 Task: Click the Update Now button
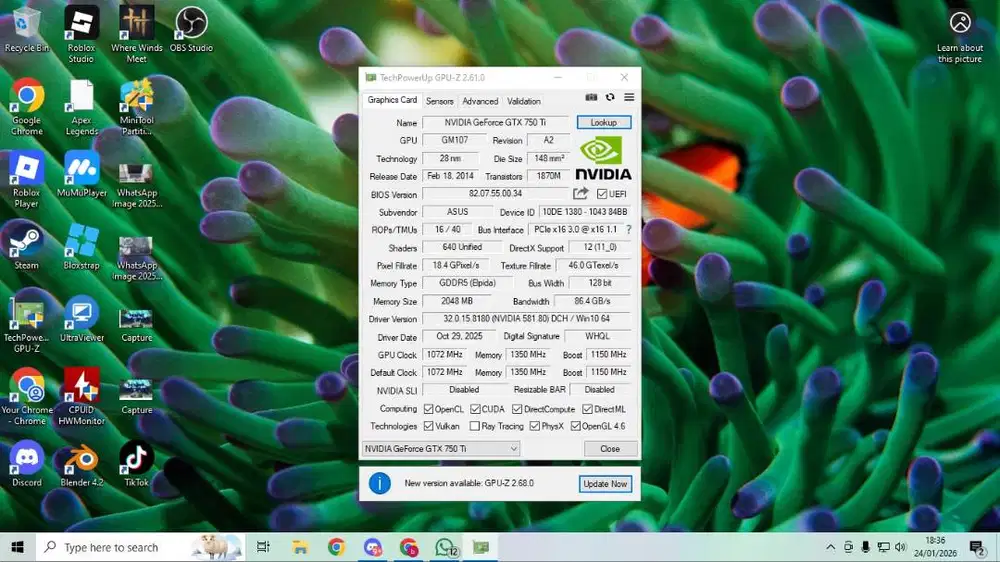tap(605, 484)
